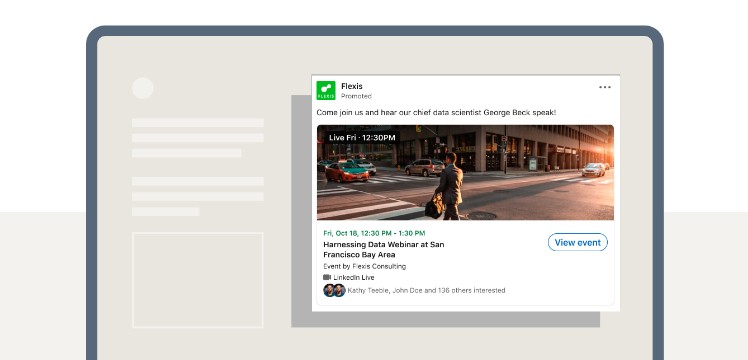
Task: Click Kathy Teeble, John Doe interested text
Action: click(426, 290)
